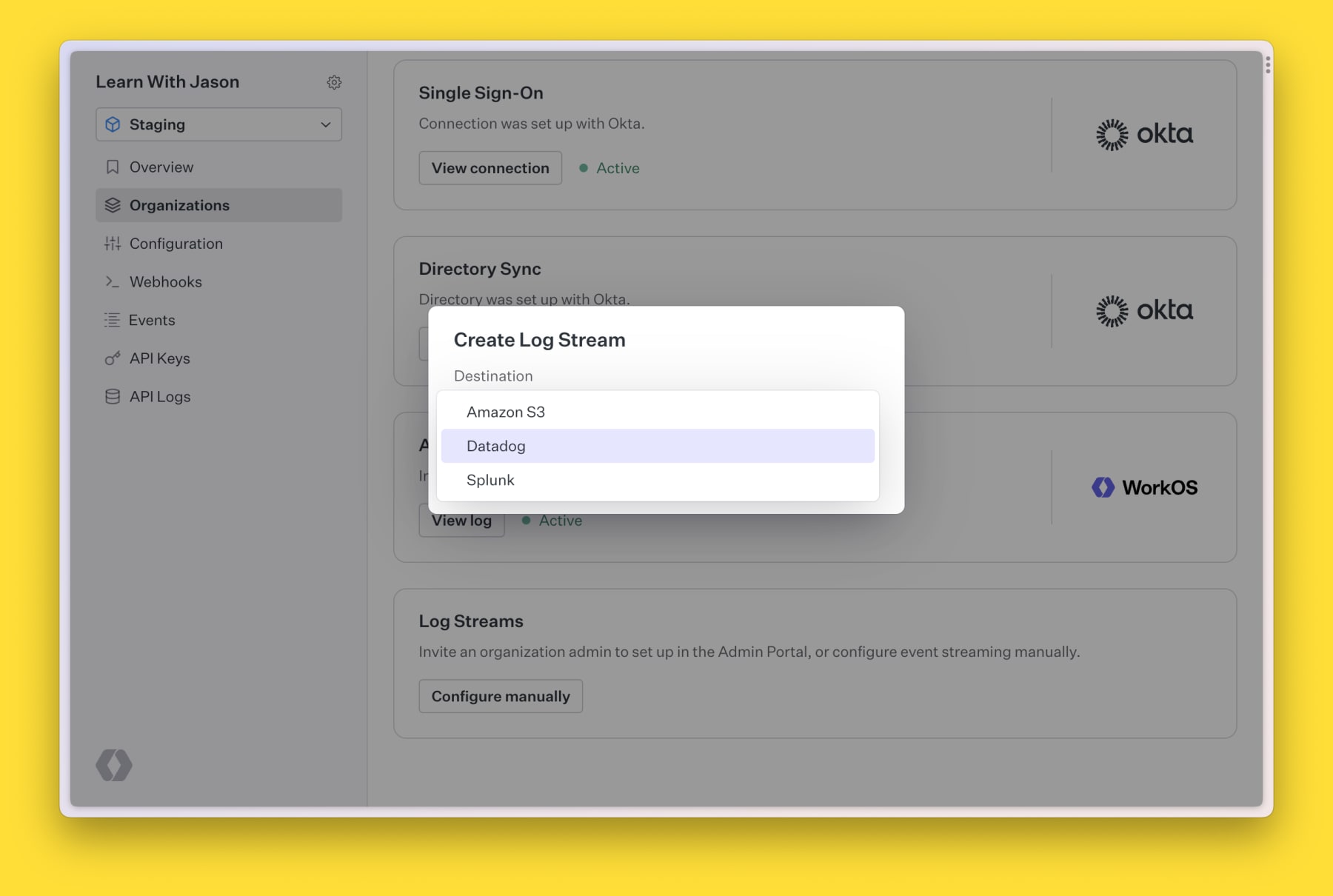Viewport: 1333px width, 896px height.
Task: Select Datadog destination option
Action: pos(658,446)
